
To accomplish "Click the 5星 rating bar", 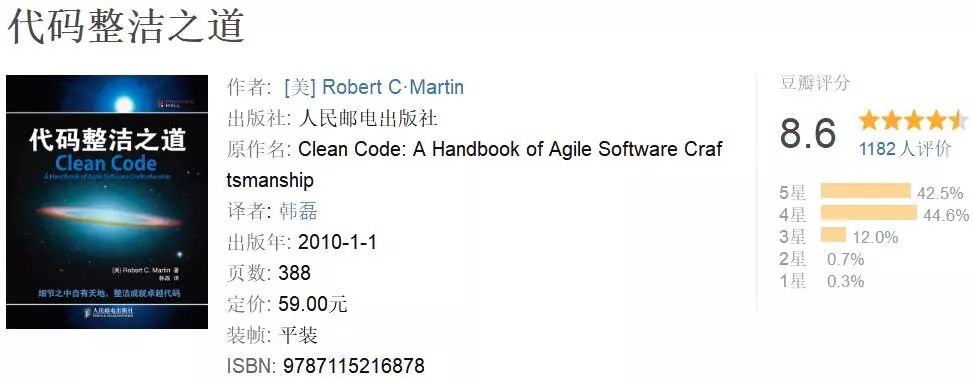I will click(865, 191).
